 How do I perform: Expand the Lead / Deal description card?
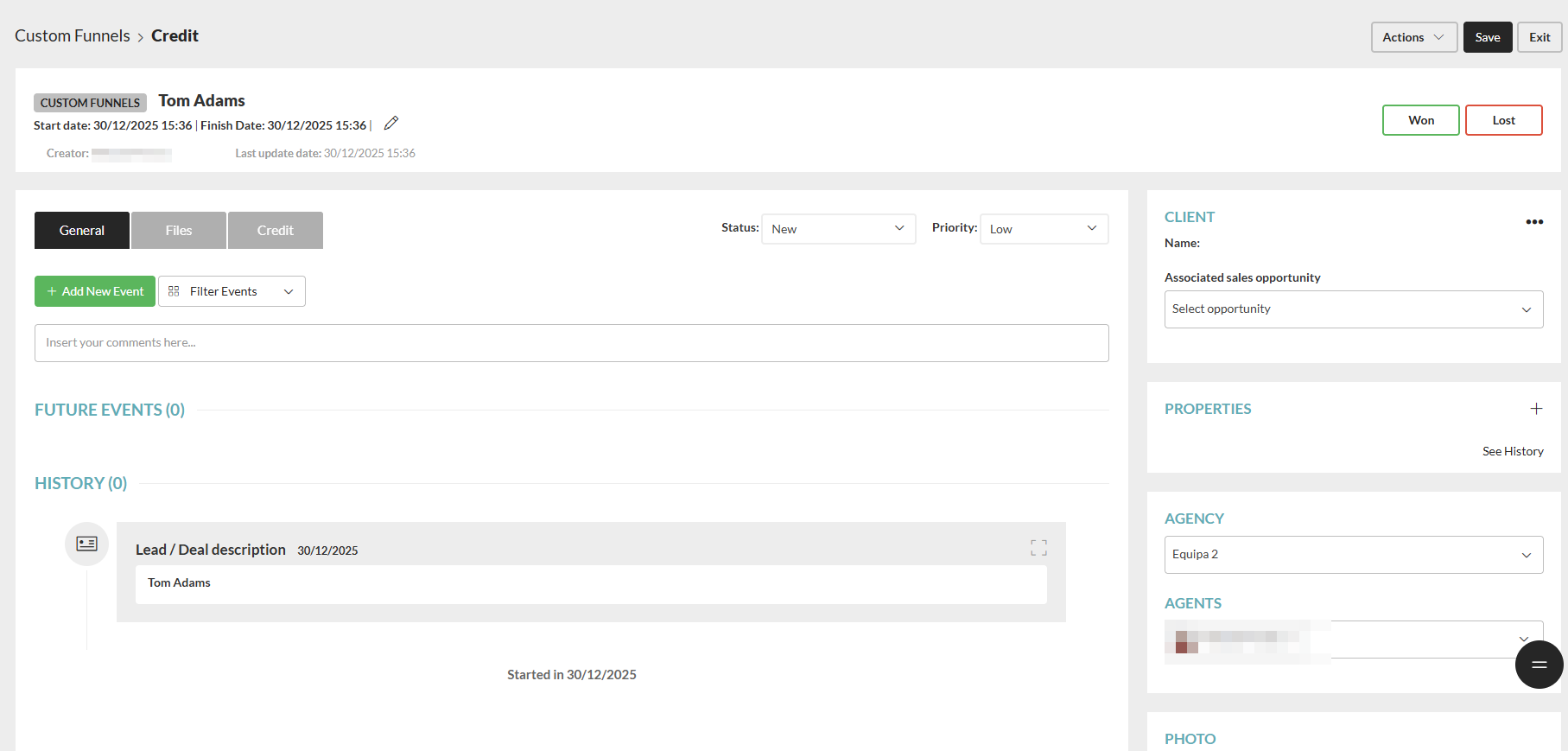[1038, 548]
